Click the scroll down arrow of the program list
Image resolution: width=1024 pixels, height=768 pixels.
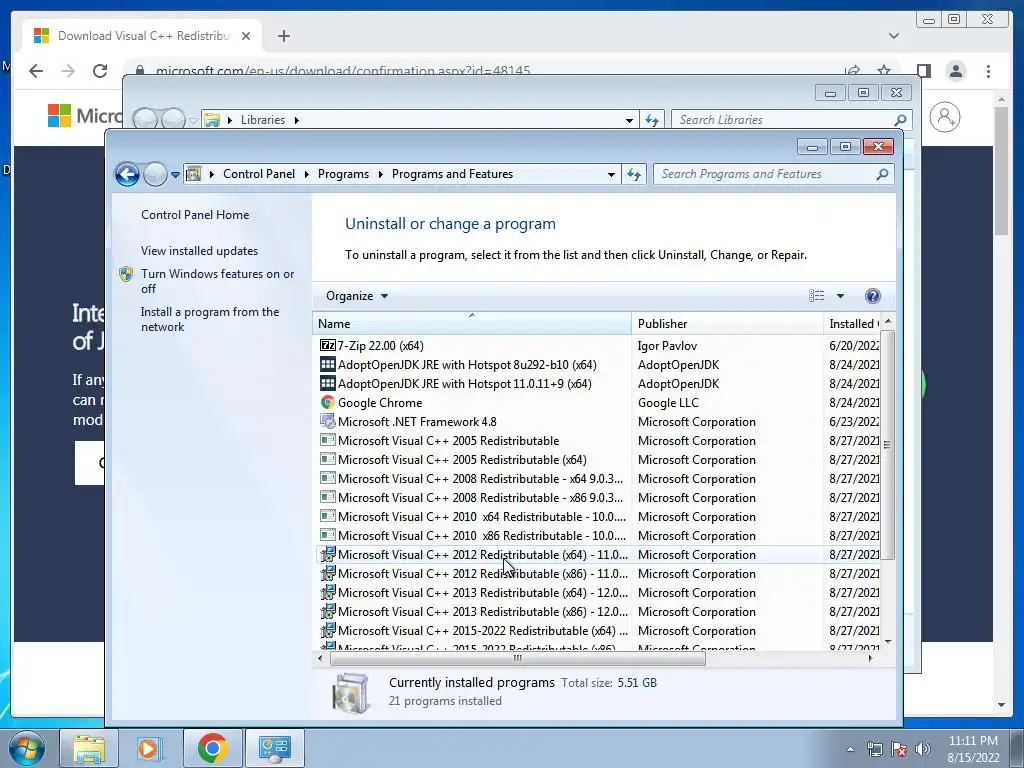click(888, 642)
